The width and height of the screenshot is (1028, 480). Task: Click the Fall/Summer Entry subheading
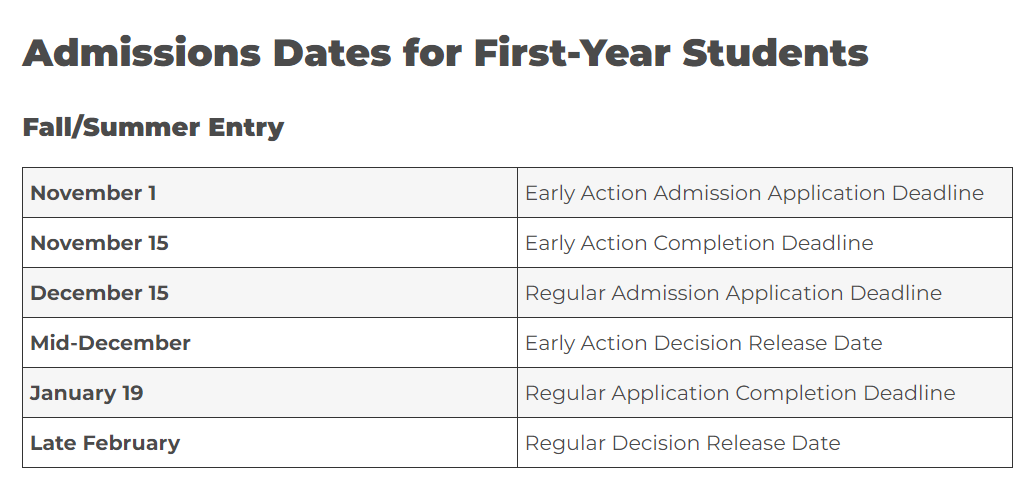click(x=153, y=128)
